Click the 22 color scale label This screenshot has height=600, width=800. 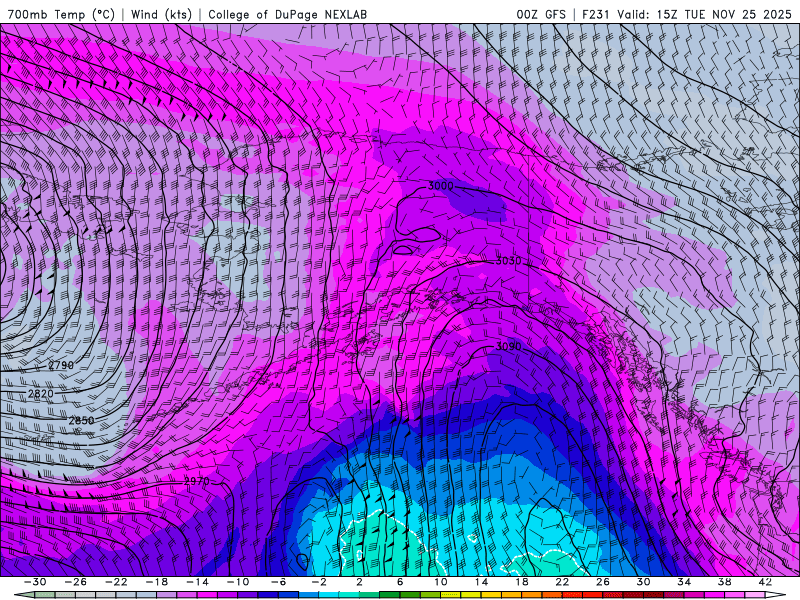point(562,582)
